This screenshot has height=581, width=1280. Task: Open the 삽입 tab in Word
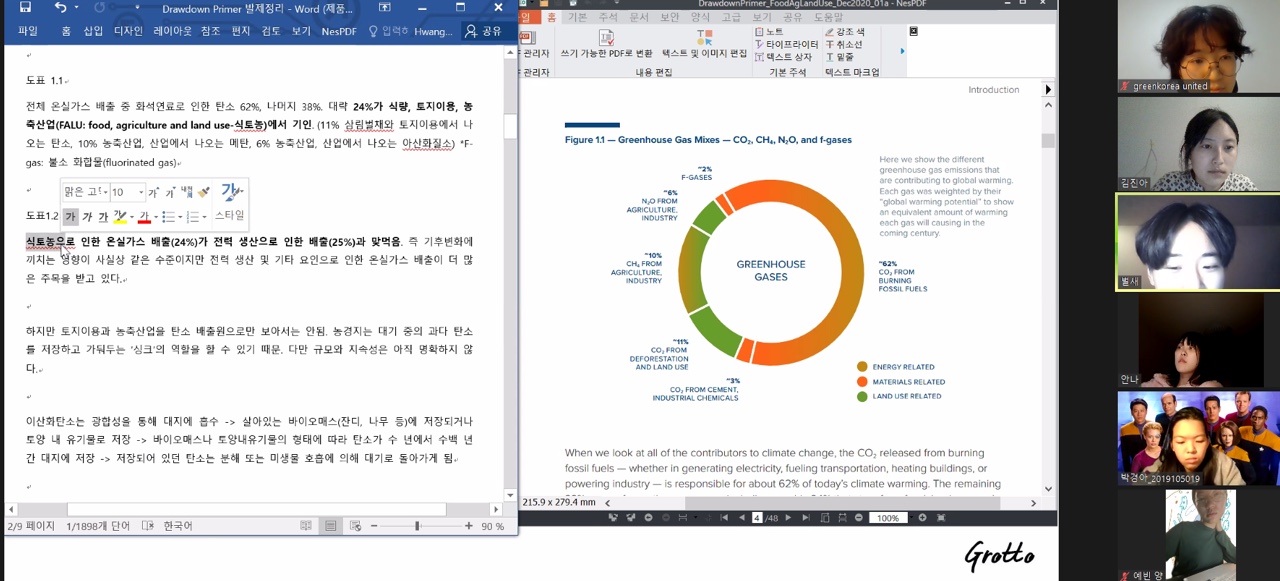click(x=93, y=32)
